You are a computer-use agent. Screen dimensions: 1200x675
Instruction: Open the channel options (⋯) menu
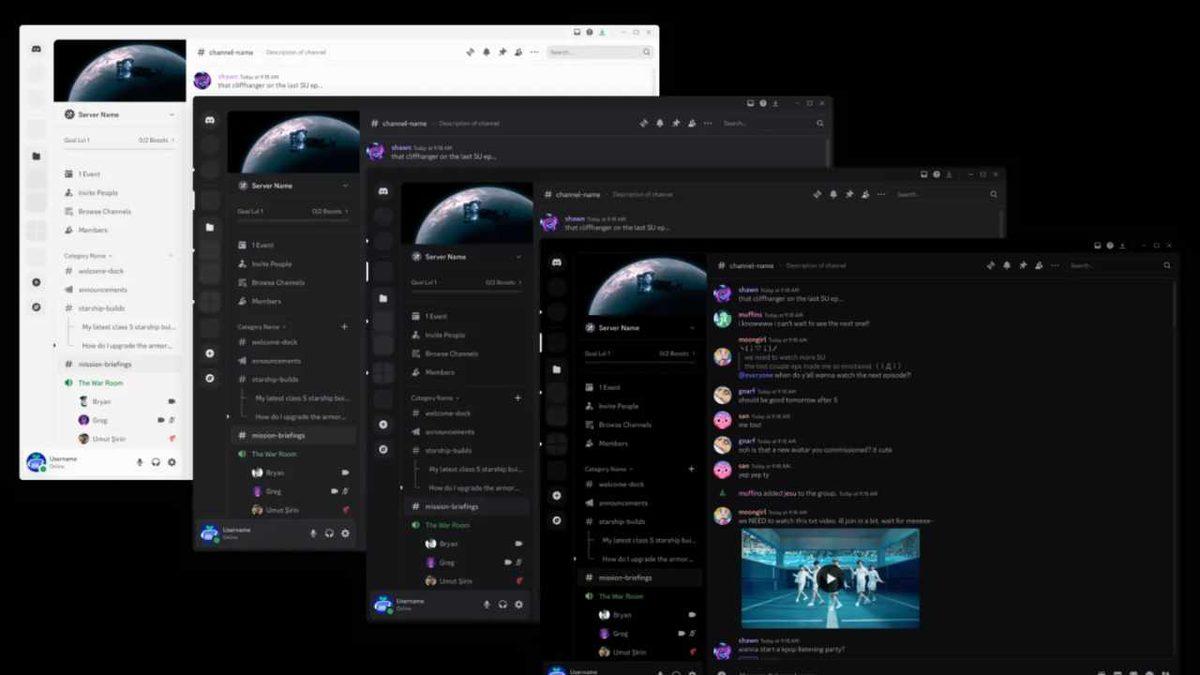coord(1055,266)
